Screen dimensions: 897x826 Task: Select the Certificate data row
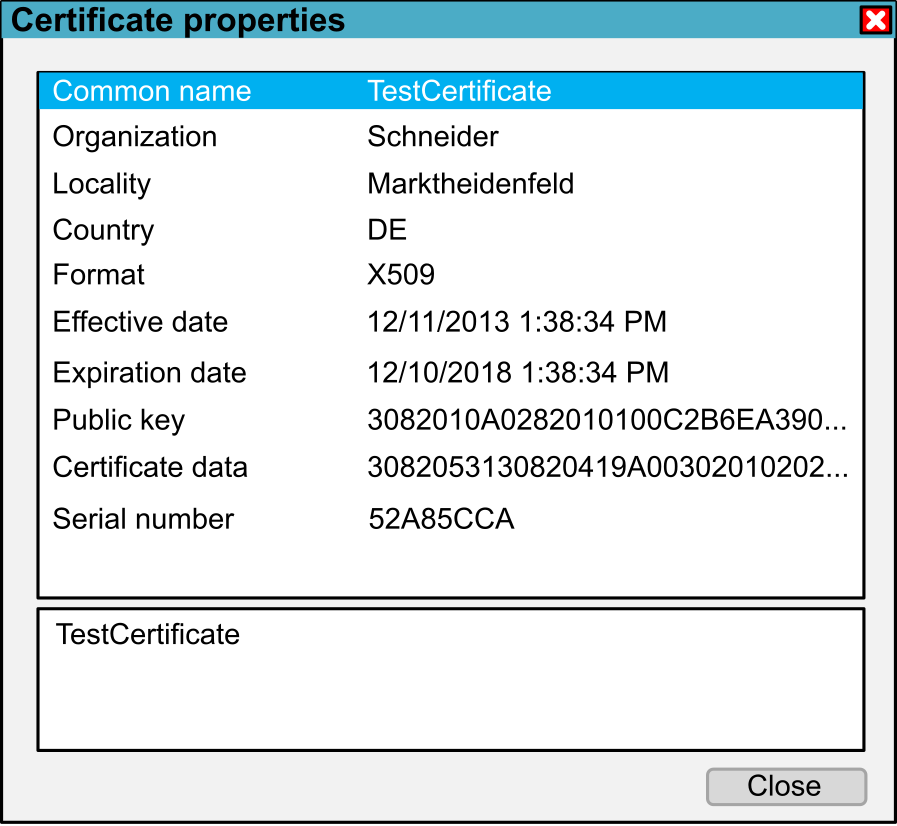[x=451, y=467]
